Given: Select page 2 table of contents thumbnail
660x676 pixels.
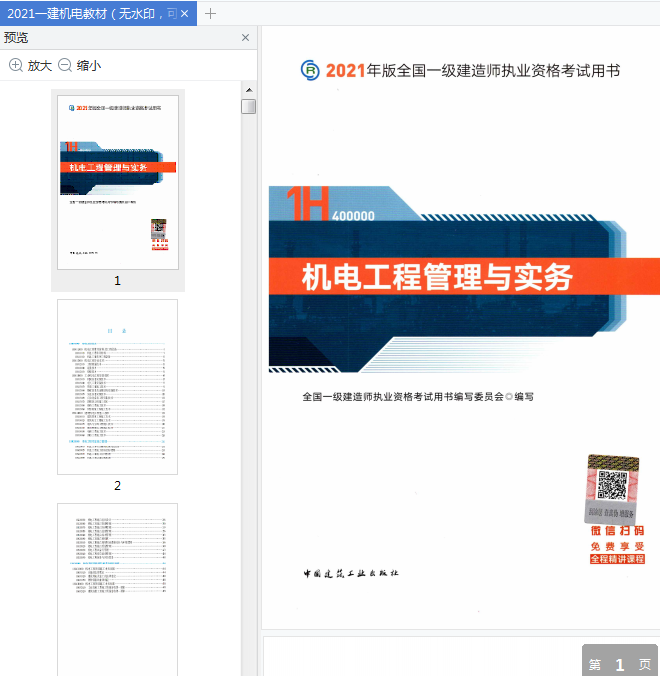Looking at the screenshot, I should (117, 387).
